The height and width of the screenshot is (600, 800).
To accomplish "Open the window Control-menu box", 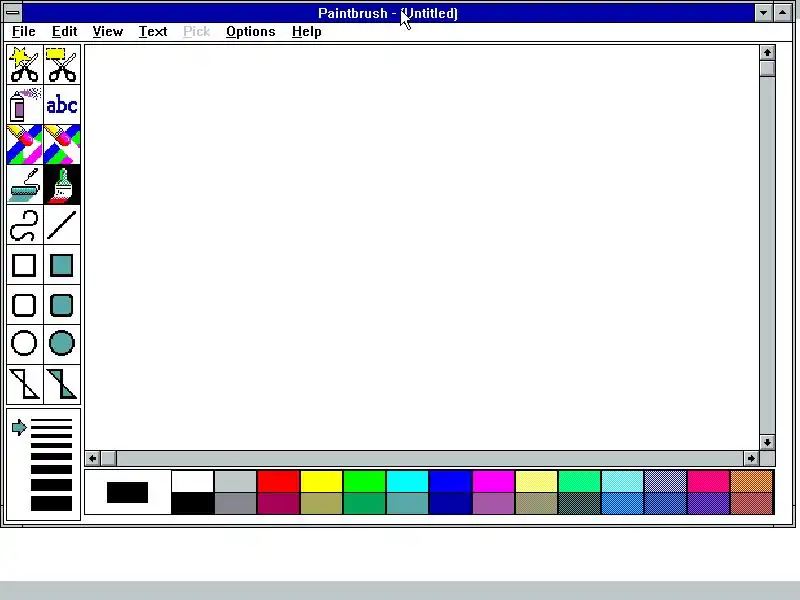I will (x=13, y=13).
